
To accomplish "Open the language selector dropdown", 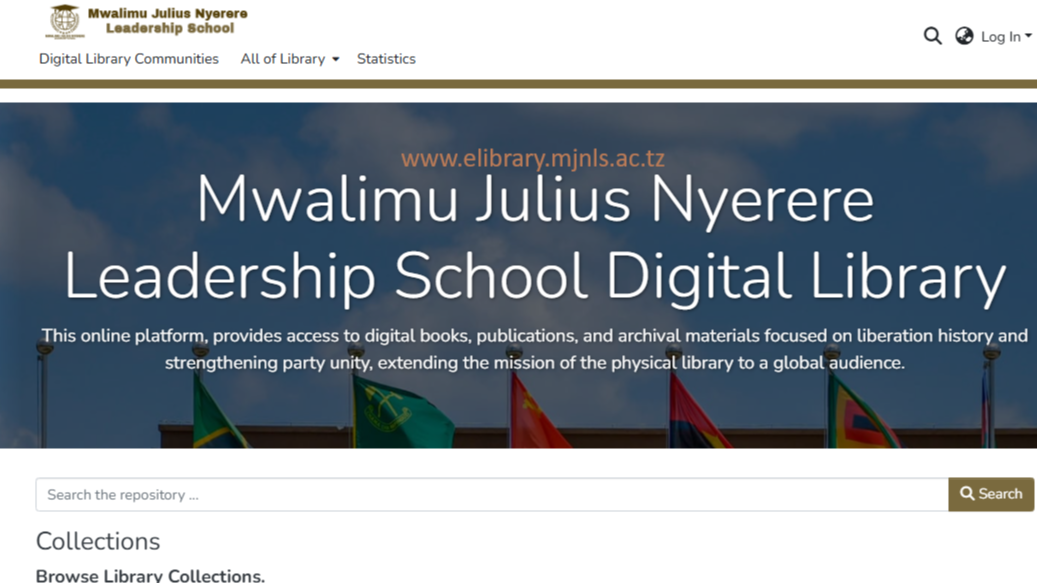I will click(963, 35).
